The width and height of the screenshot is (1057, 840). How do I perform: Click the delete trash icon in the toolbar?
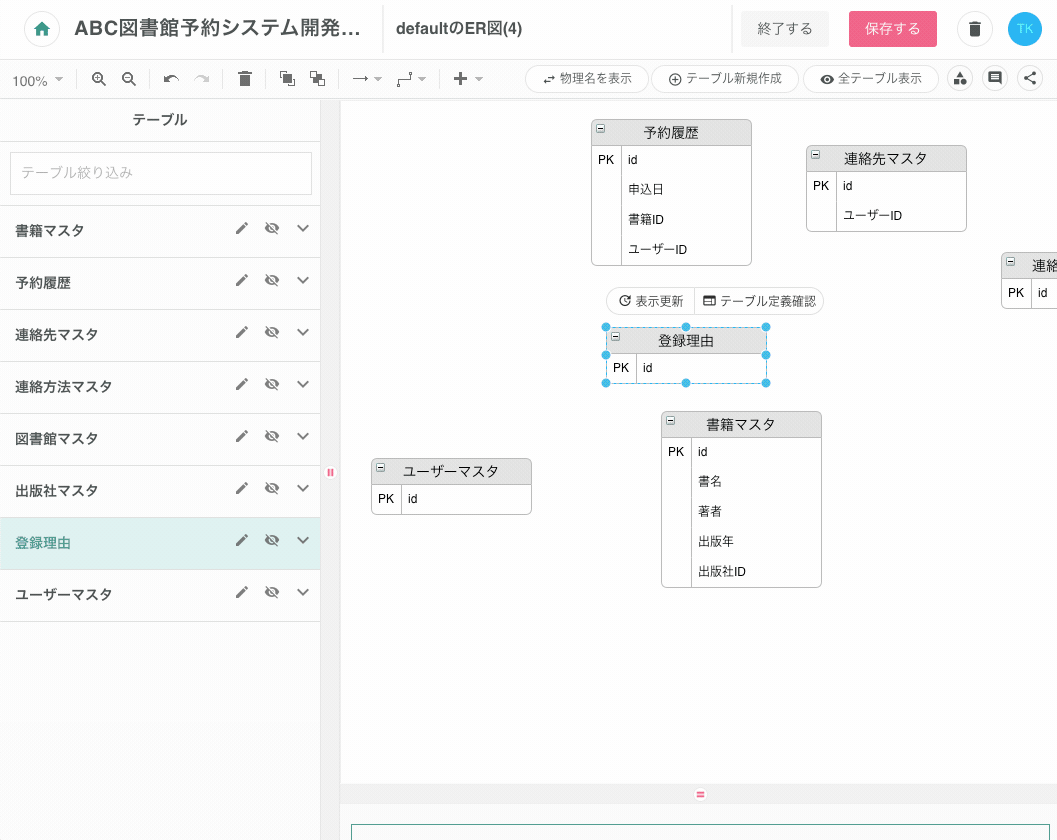[x=244, y=78]
